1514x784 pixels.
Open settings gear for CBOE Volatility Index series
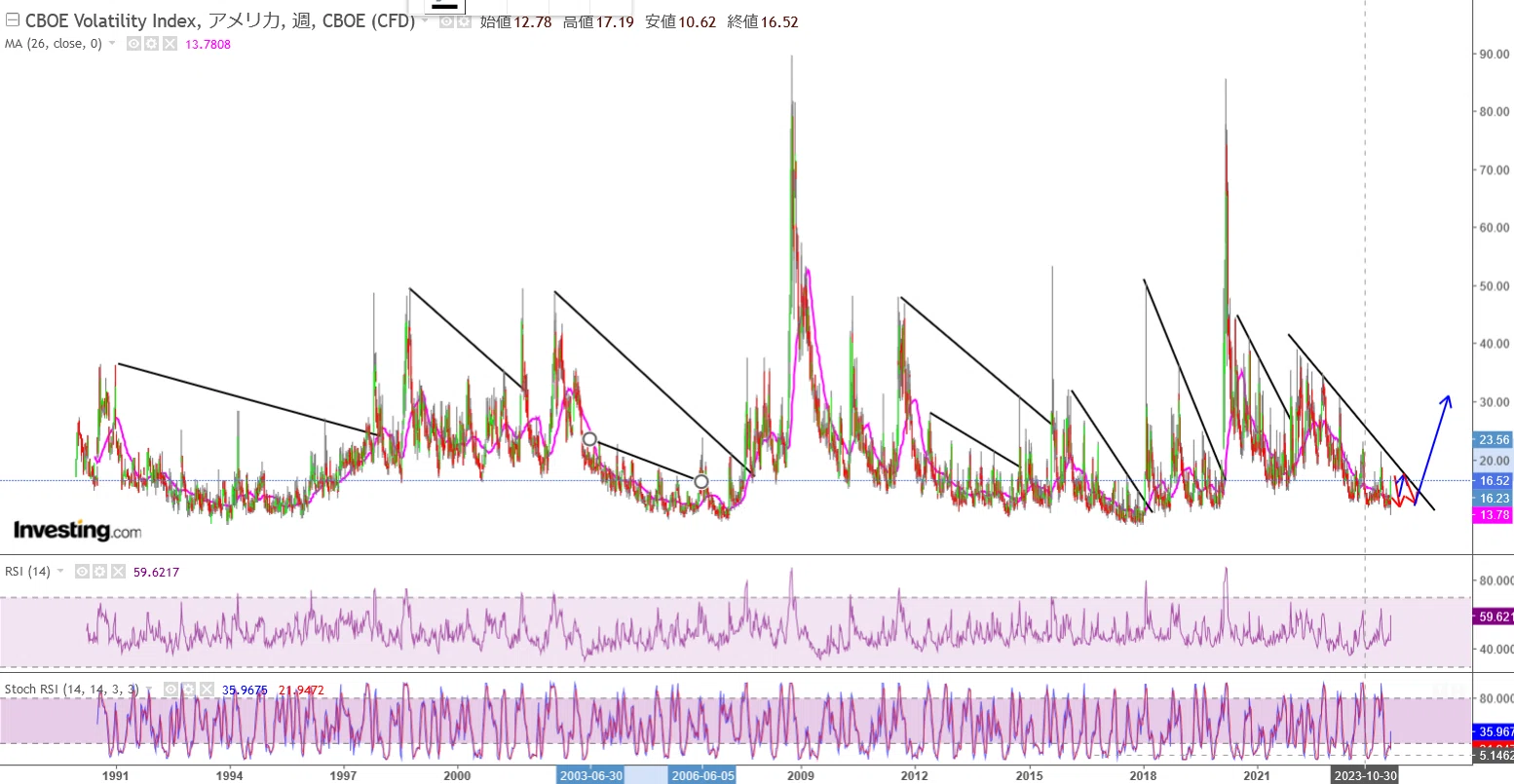(x=462, y=21)
